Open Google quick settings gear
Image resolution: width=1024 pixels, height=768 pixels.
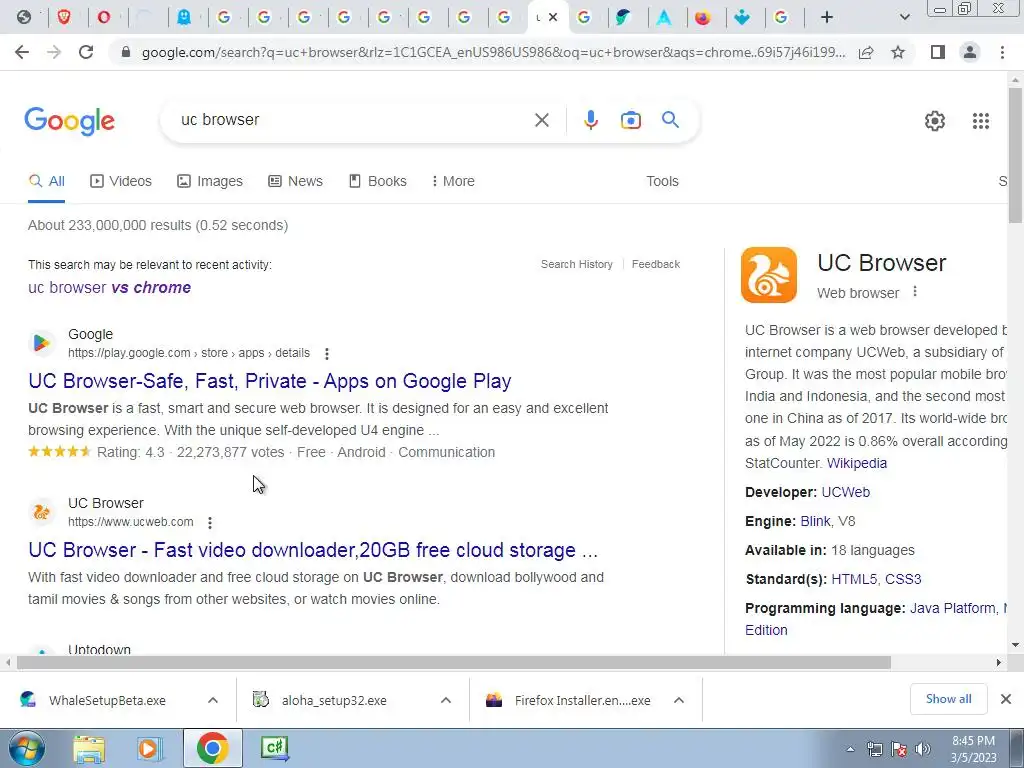[x=935, y=121]
